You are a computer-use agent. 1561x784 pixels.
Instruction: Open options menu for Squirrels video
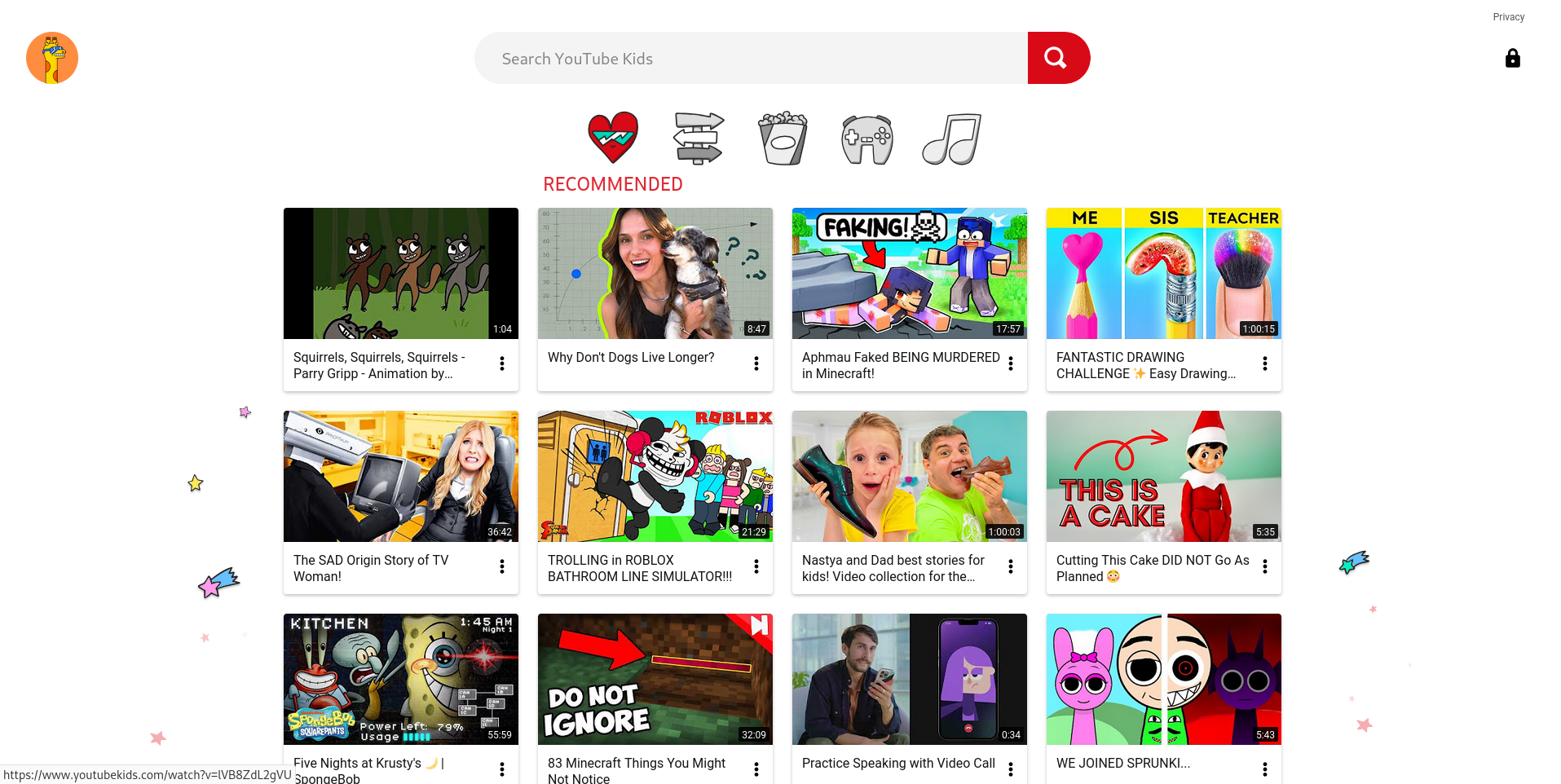[x=502, y=363]
